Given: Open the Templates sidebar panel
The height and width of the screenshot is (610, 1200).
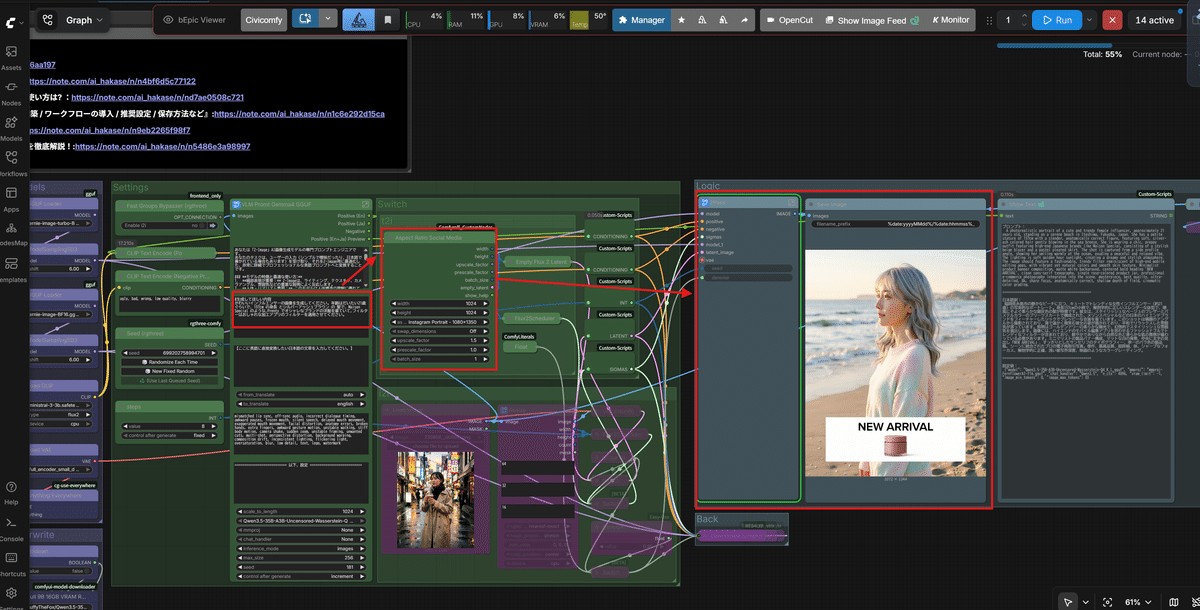Looking at the screenshot, I should pos(11,269).
